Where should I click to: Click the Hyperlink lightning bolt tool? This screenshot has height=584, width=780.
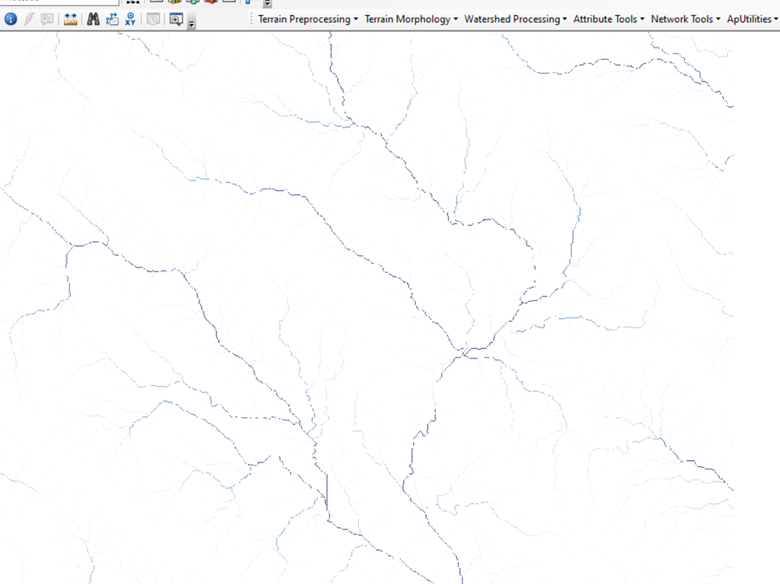(29, 19)
